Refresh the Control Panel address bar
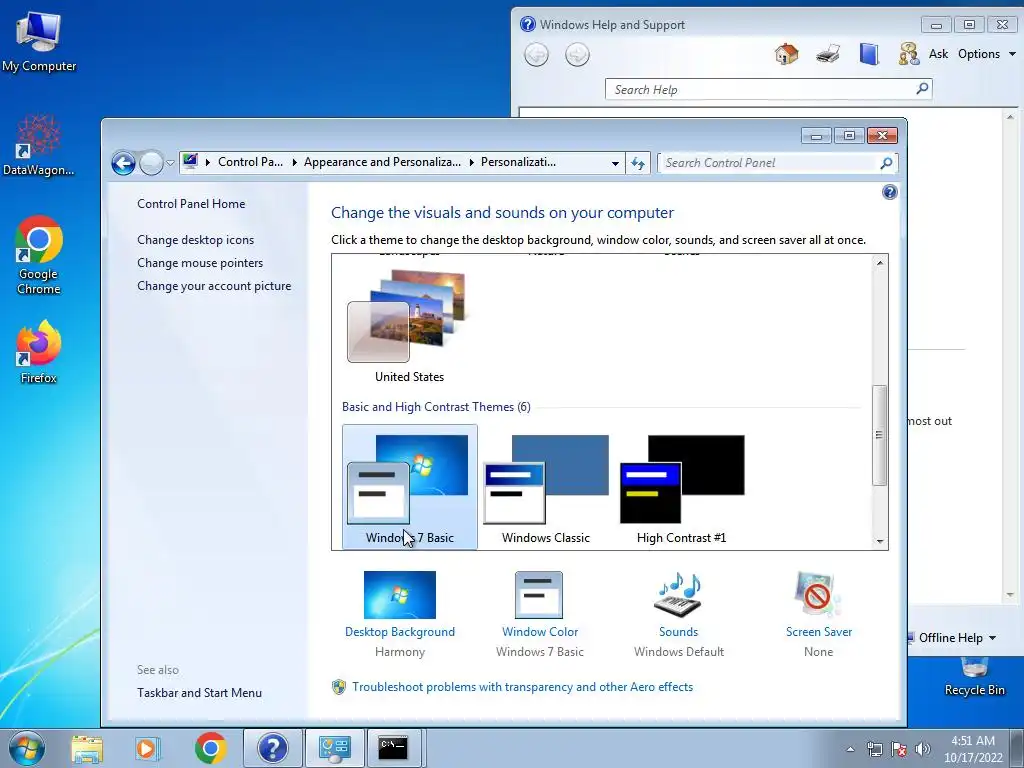Image resolution: width=1024 pixels, height=768 pixels. (x=638, y=163)
